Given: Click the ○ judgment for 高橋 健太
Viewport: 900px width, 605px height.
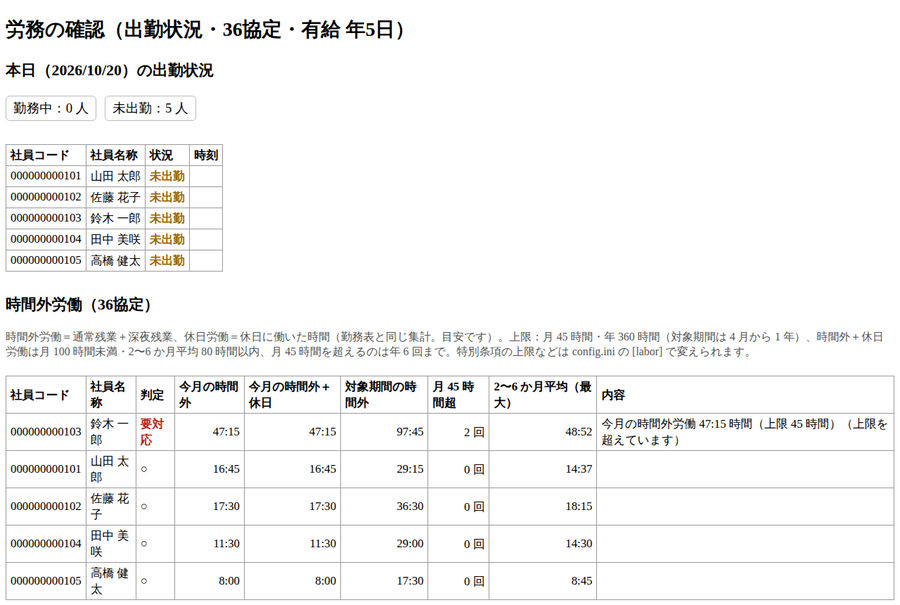Looking at the screenshot, I should [144, 581].
